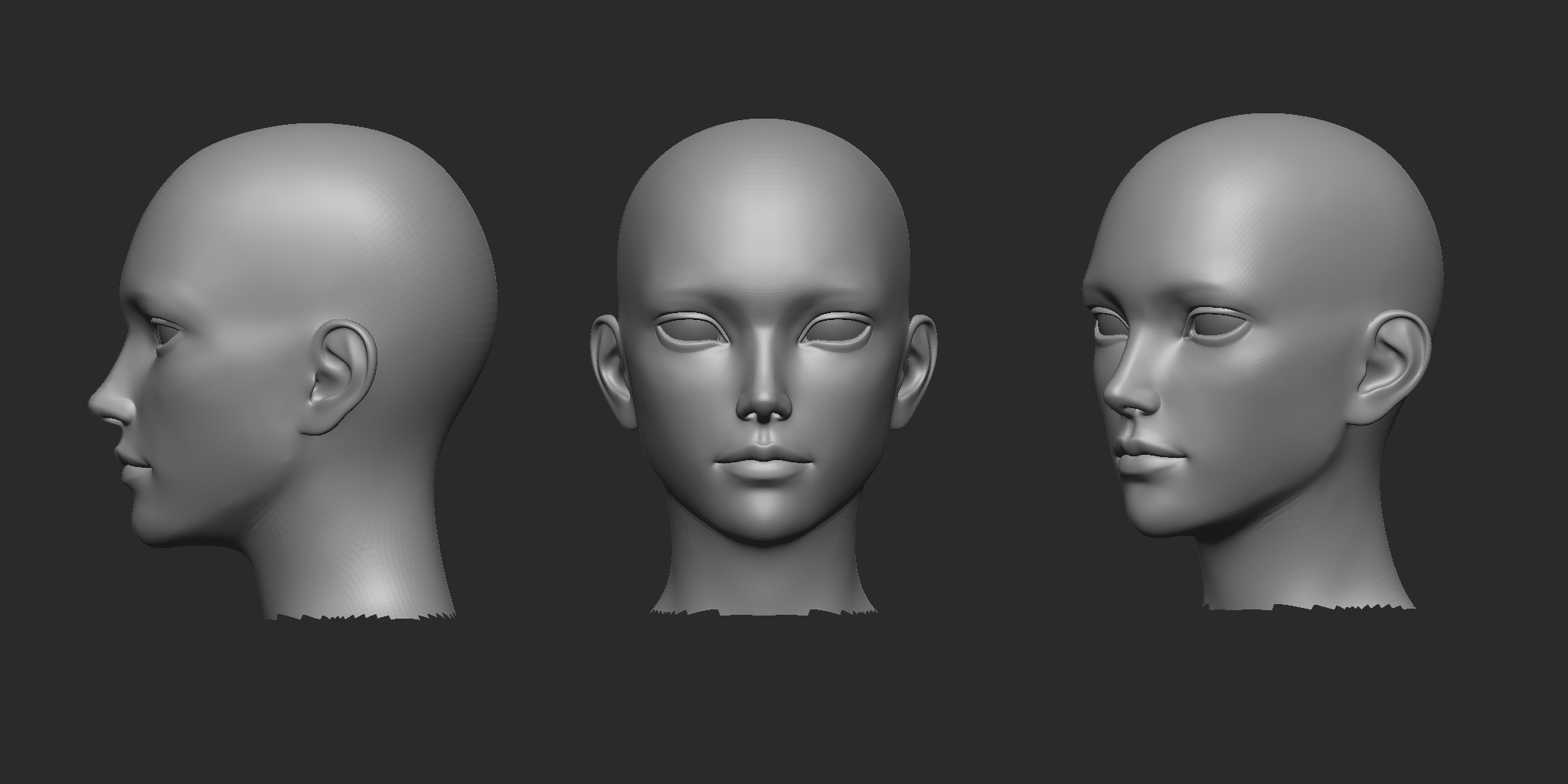
Task: Select the front-facing head render
Action: [x=763, y=366]
